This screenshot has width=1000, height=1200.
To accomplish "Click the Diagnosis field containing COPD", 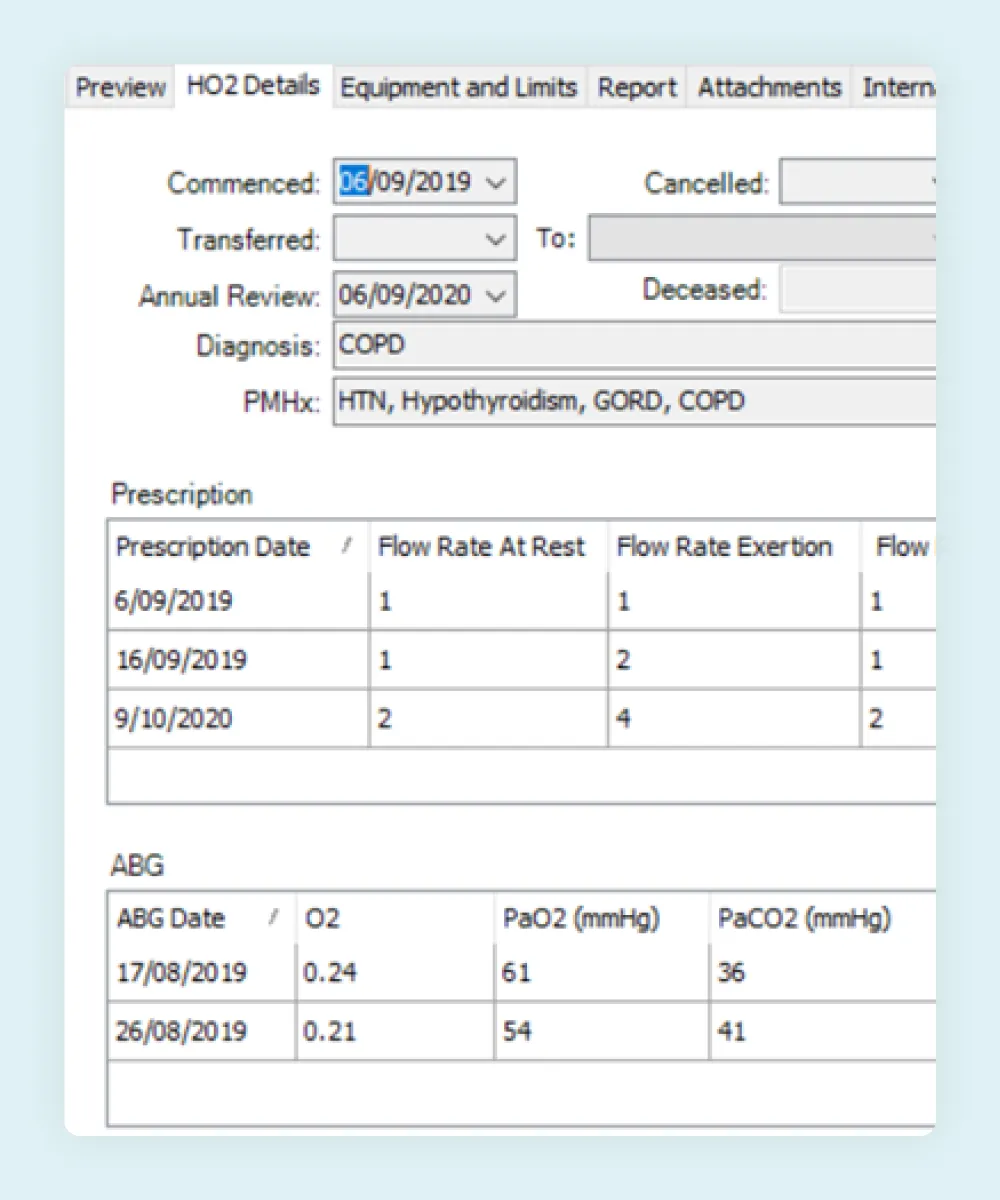I will (634, 346).
